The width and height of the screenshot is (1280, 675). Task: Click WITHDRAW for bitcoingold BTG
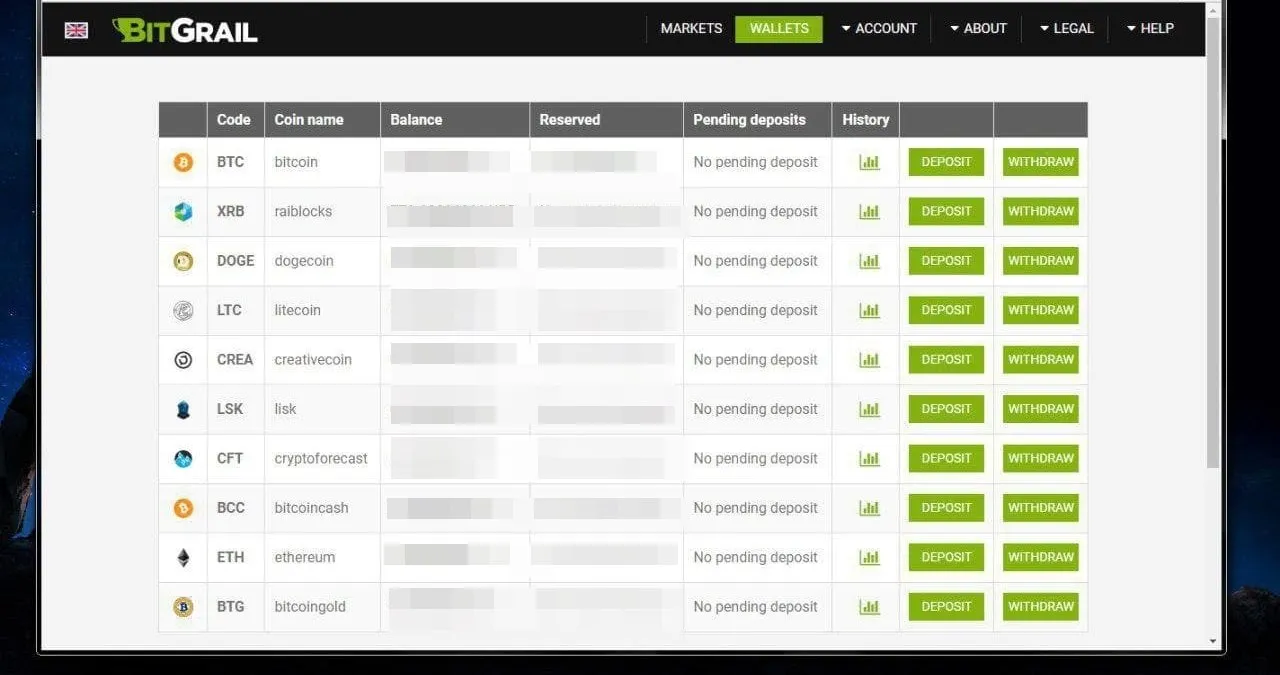pos(1041,607)
